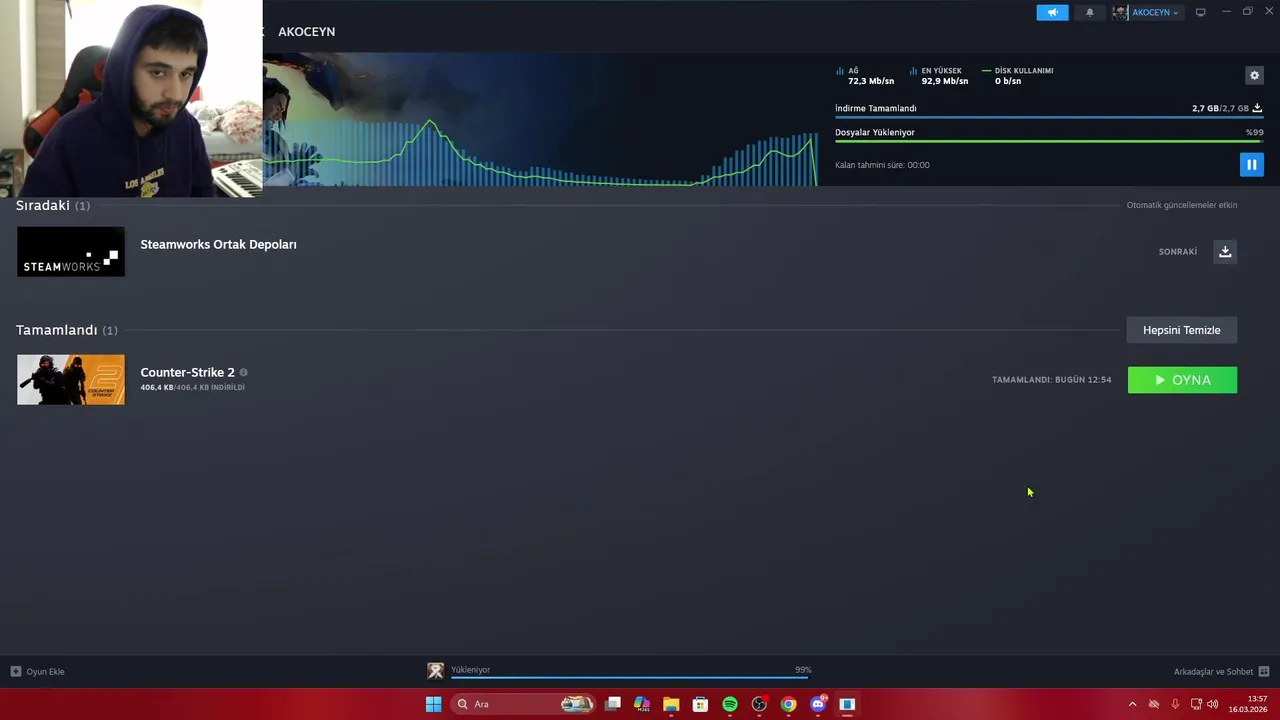This screenshot has height=720, width=1280.
Task: Open Discord from taskbar
Action: click(x=818, y=704)
